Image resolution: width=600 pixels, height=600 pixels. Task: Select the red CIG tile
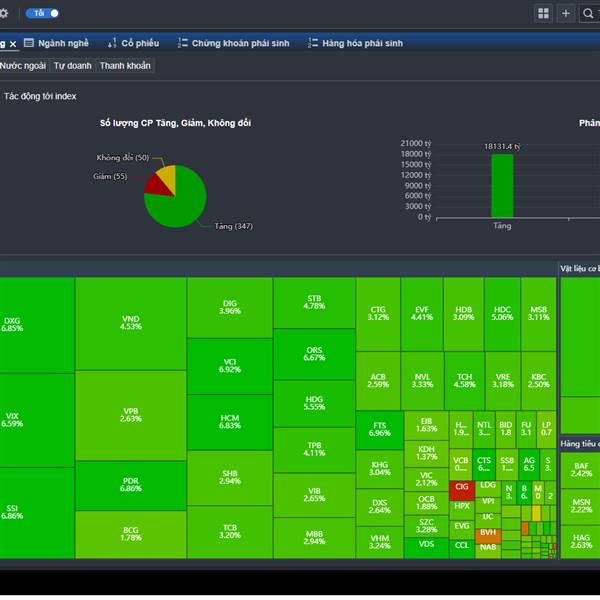(x=462, y=490)
